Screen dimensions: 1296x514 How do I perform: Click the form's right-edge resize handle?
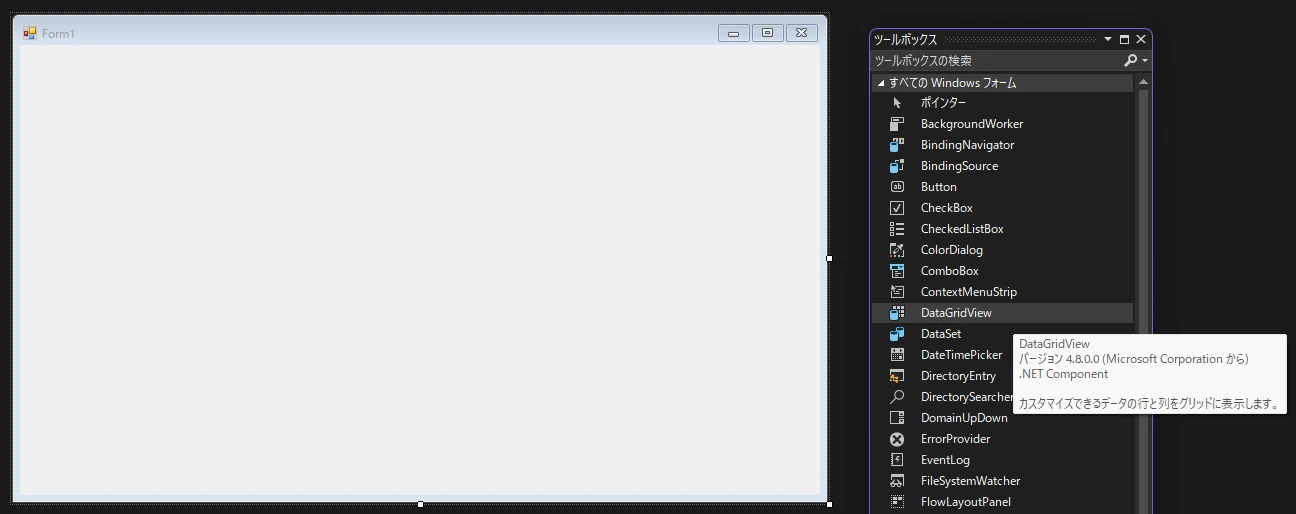click(830, 258)
